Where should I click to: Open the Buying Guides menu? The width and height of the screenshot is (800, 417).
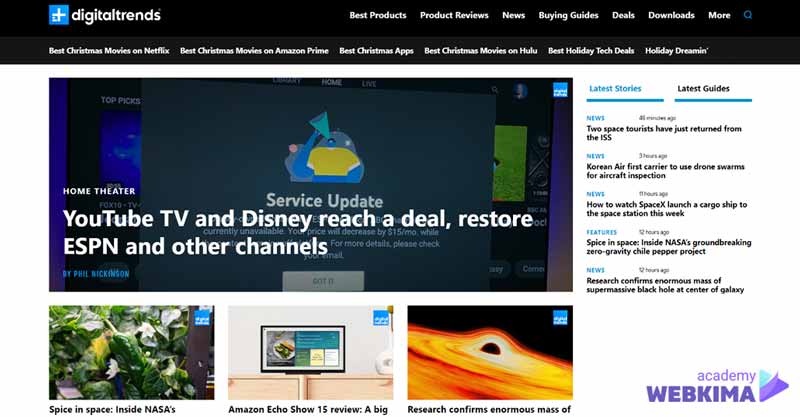click(x=568, y=15)
